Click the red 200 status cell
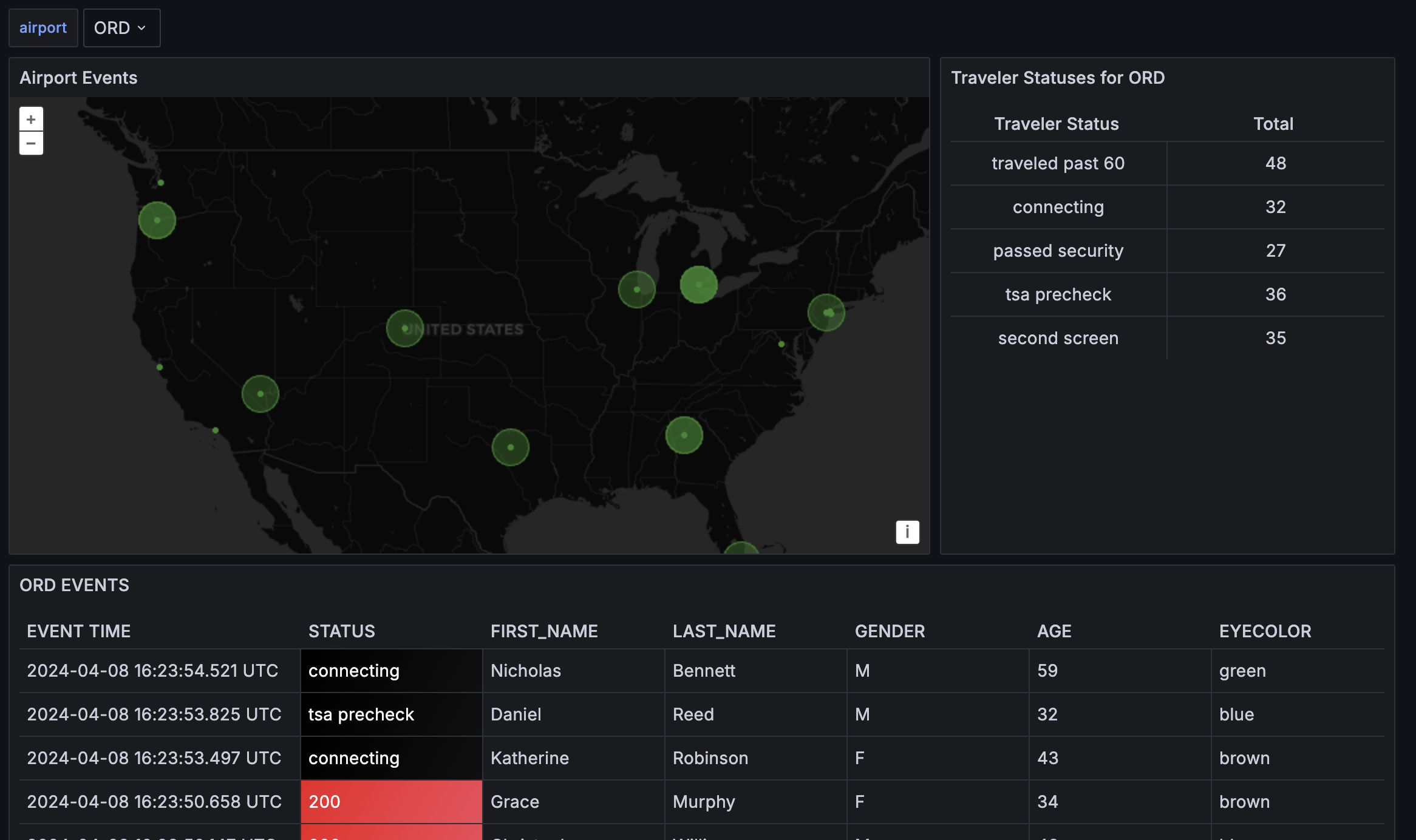Screen dimensions: 1416x840 pyautogui.click(x=392, y=802)
